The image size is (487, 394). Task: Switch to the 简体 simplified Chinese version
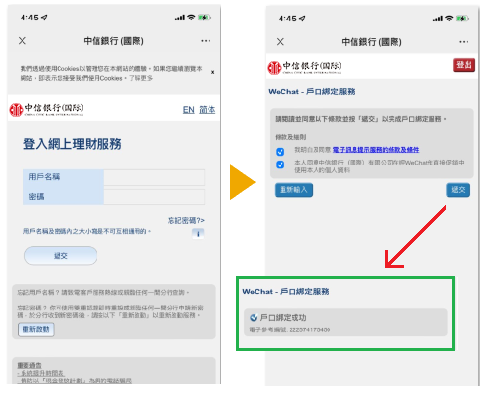coord(207,110)
